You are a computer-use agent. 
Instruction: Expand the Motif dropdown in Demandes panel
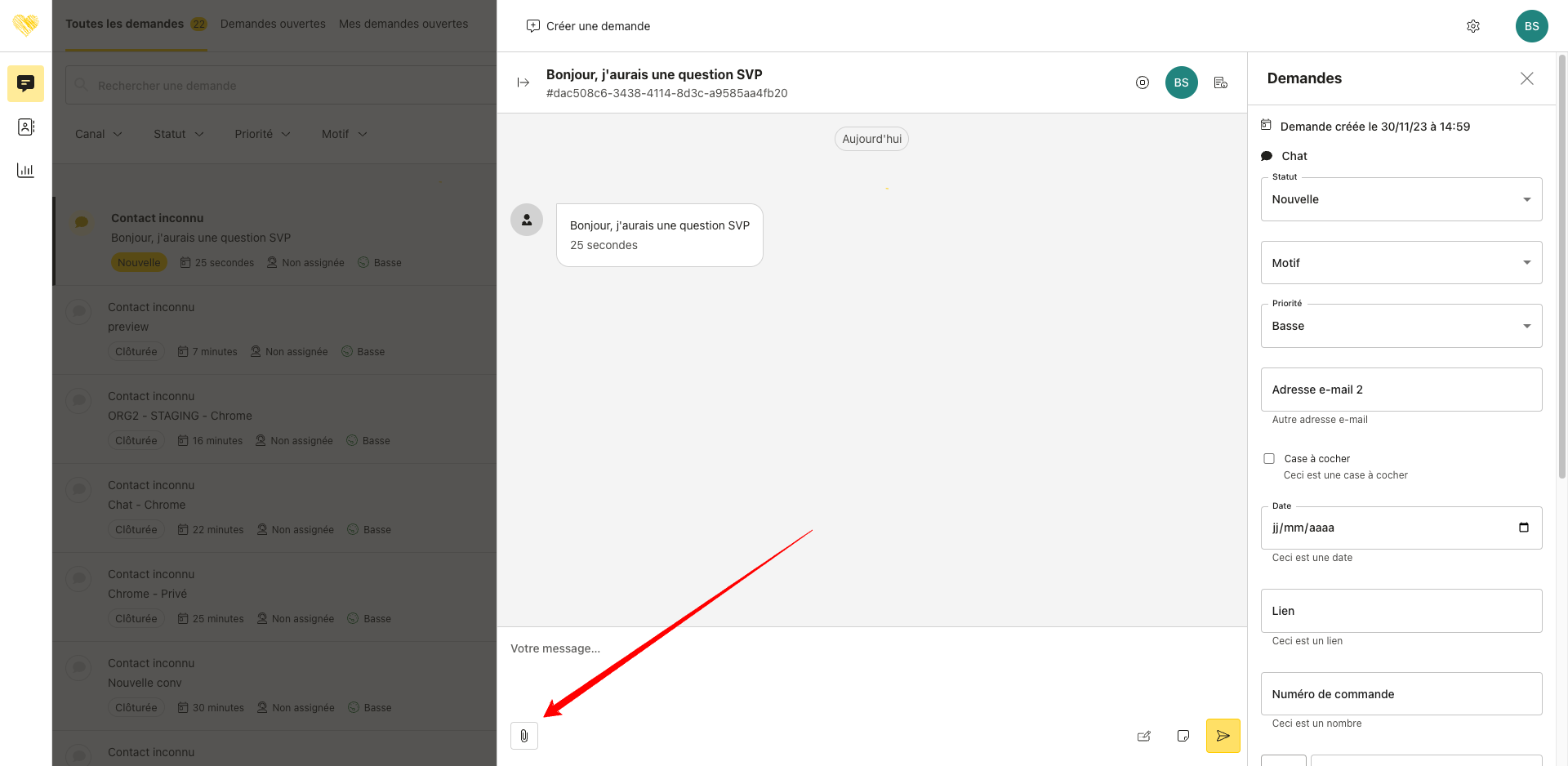(1401, 263)
